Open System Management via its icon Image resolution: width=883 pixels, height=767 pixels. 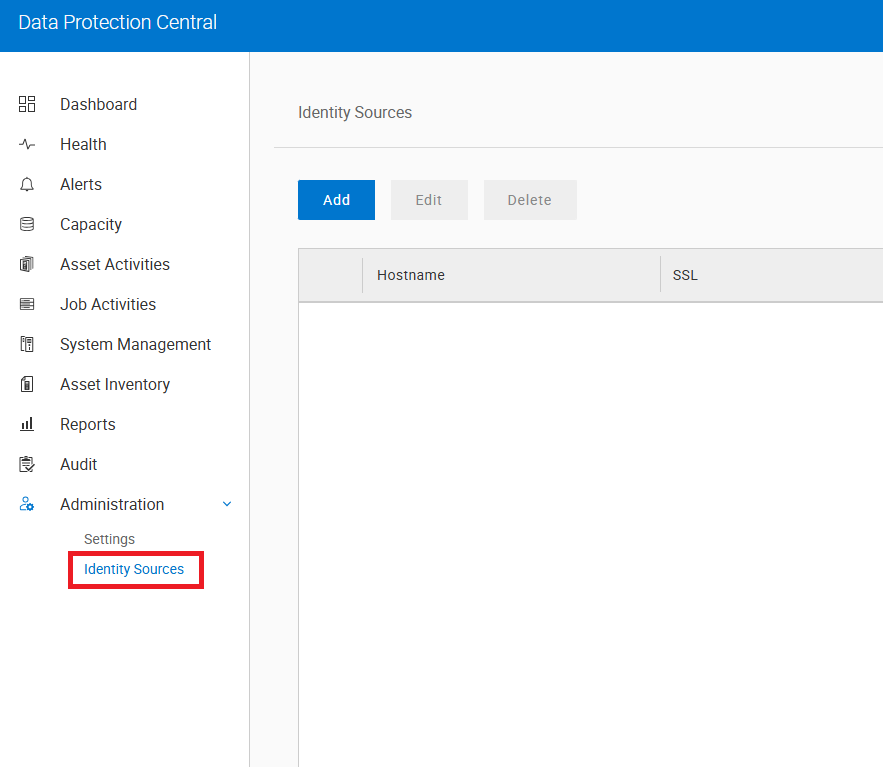coord(27,343)
